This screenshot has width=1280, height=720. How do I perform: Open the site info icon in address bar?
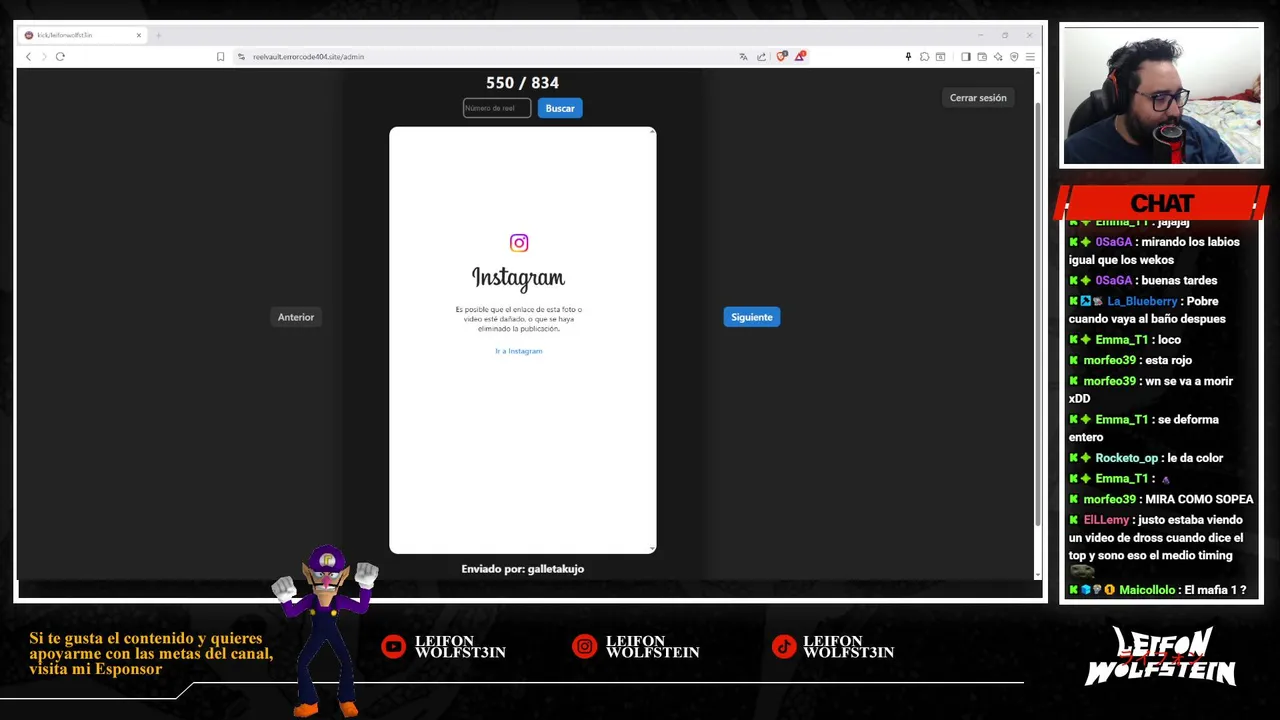(x=241, y=57)
